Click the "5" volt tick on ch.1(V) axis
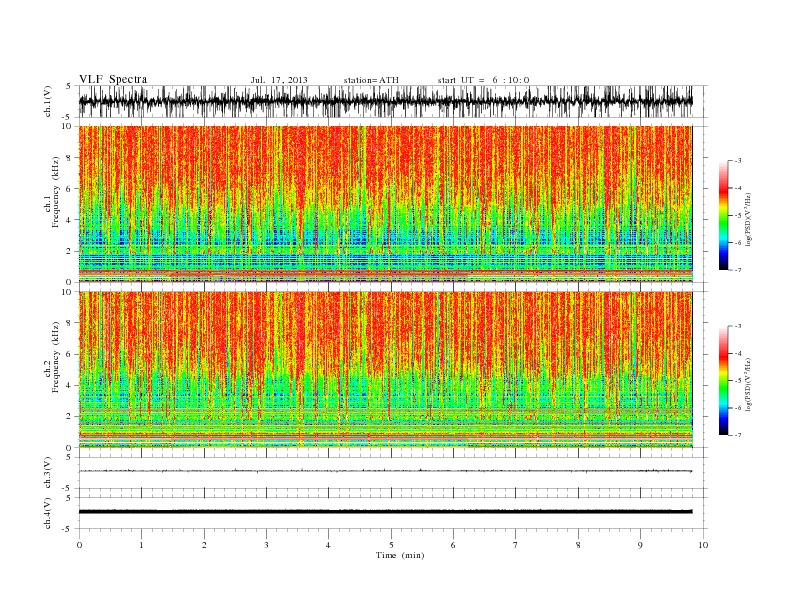792x612 pixels. point(69,86)
